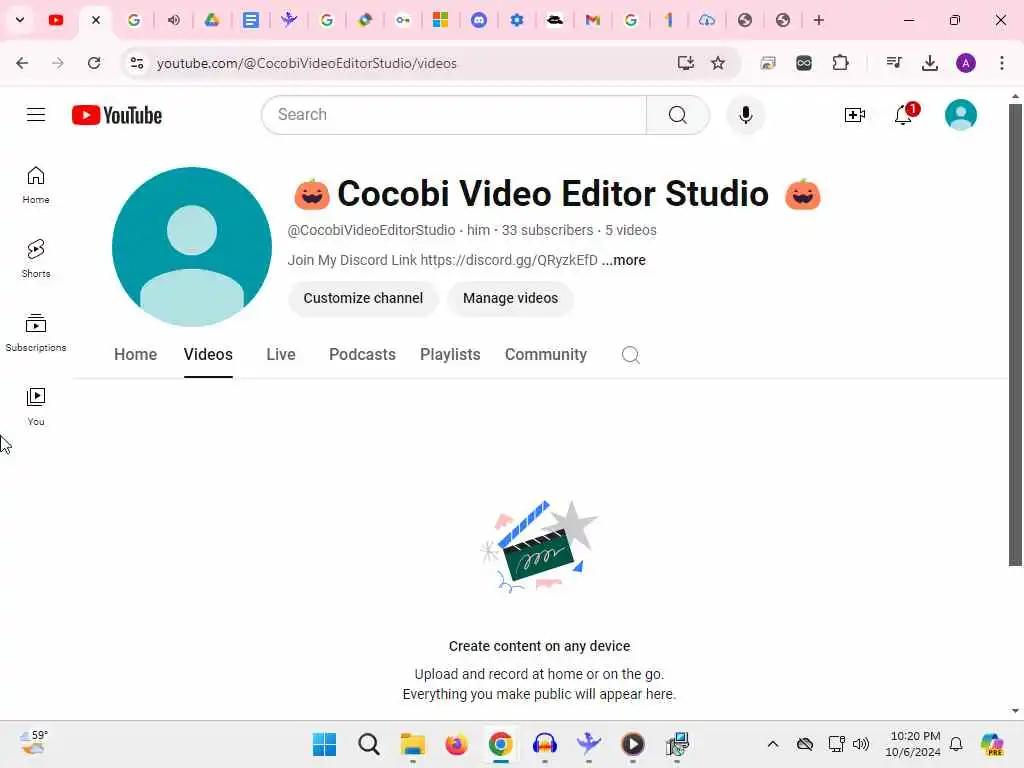Image resolution: width=1024 pixels, height=768 pixels.
Task: Open the Extensions puzzle icon
Action: coord(840,63)
